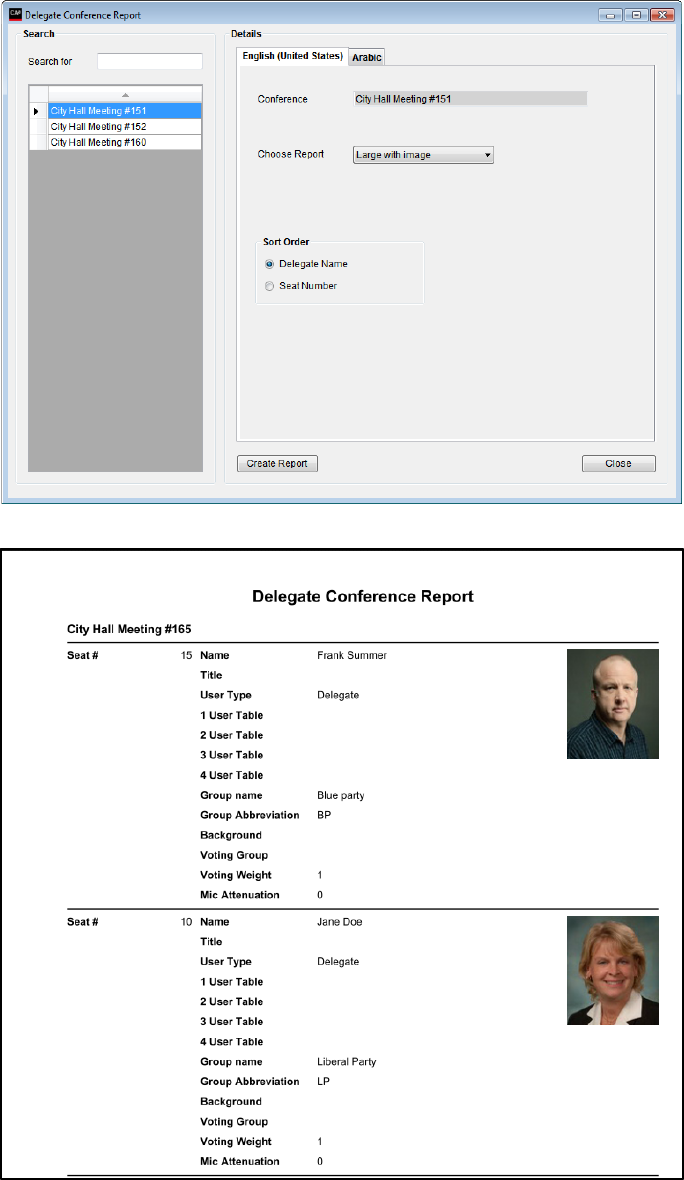Click the BP group abbreviation value

[324, 815]
